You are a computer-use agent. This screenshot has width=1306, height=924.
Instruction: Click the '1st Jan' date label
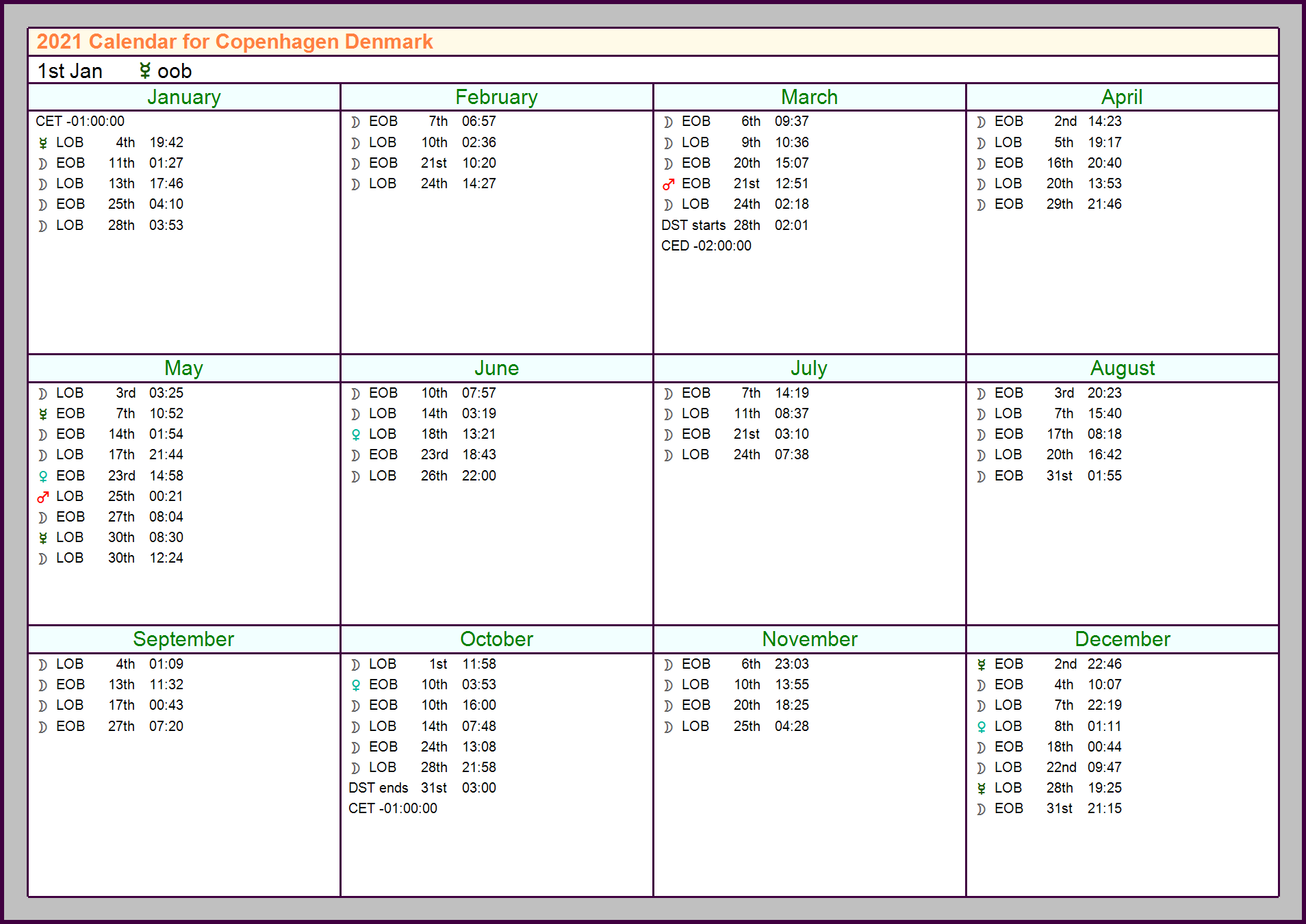[70, 71]
